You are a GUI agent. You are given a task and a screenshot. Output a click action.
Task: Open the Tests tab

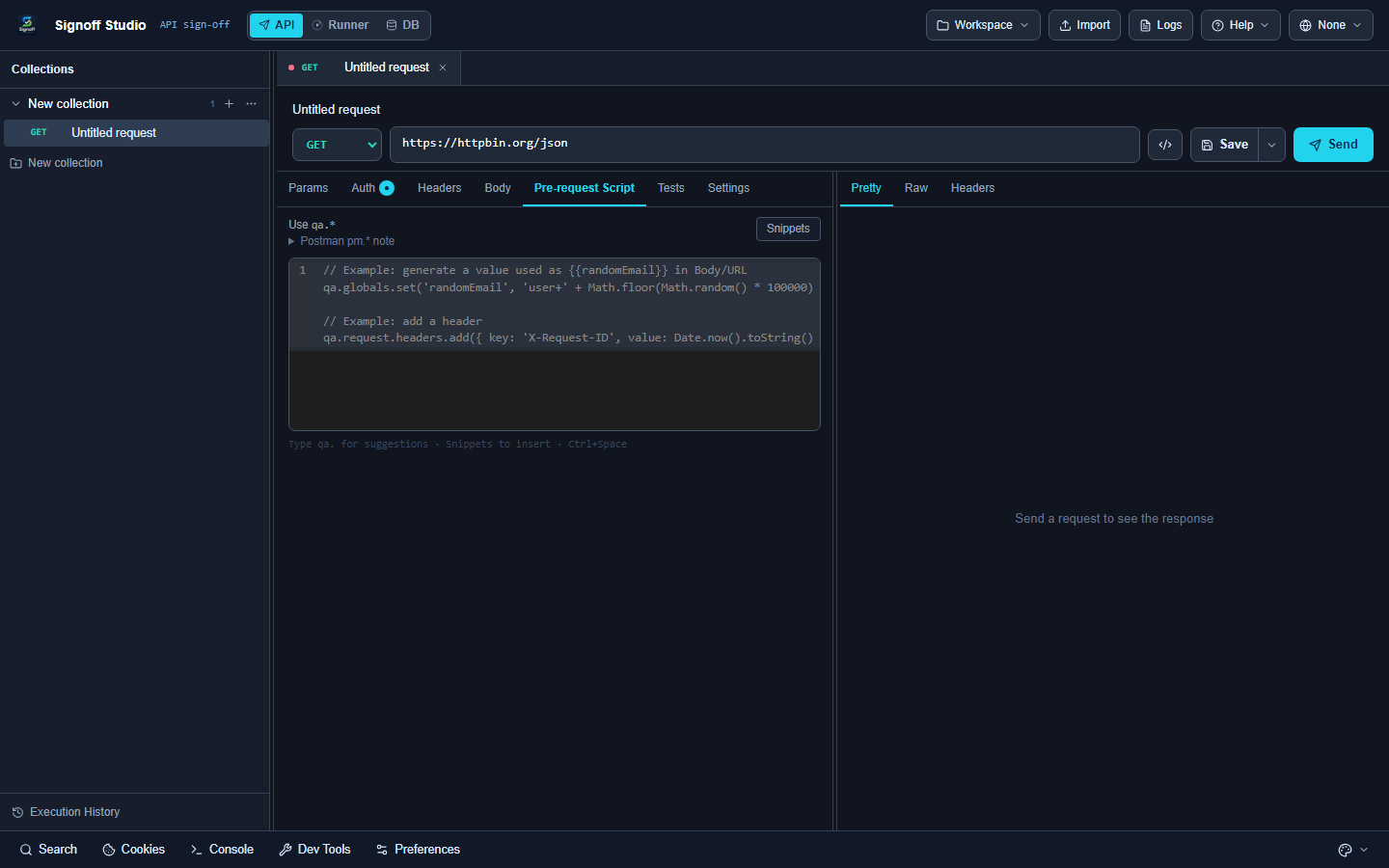click(x=670, y=188)
